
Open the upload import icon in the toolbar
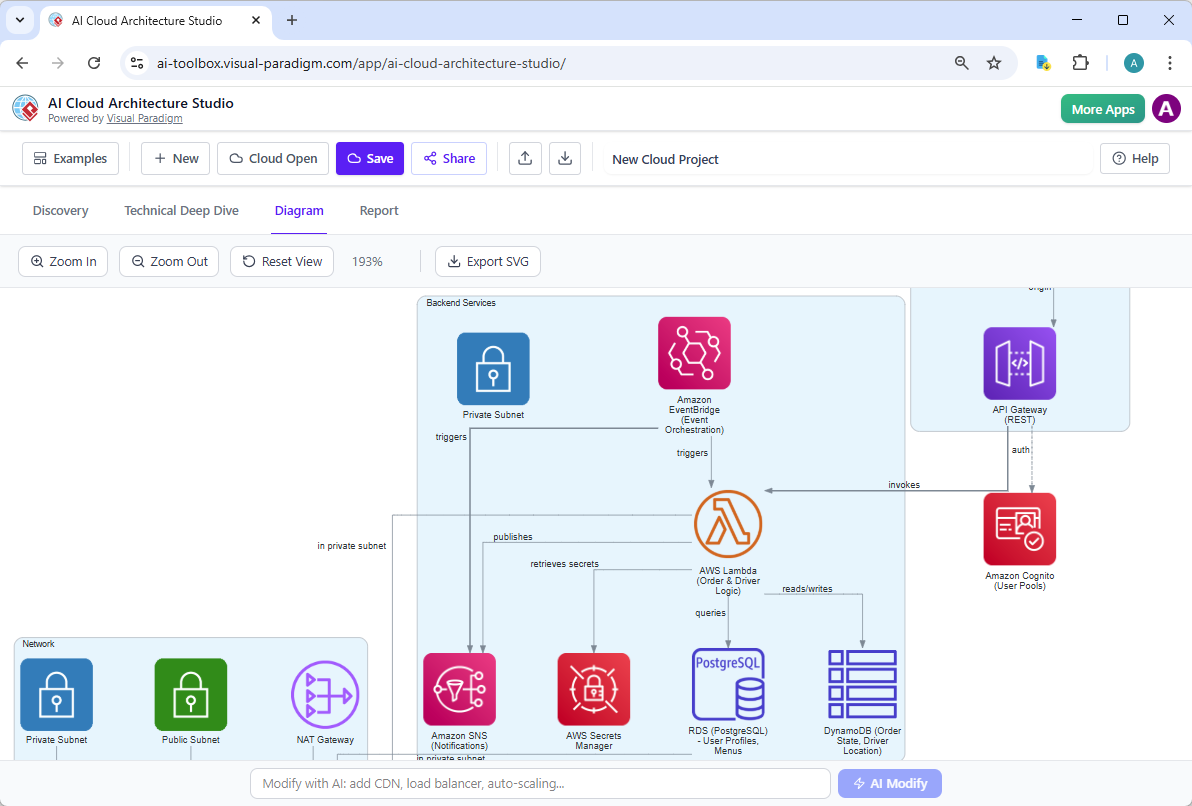pyautogui.click(x=525, y=158)
